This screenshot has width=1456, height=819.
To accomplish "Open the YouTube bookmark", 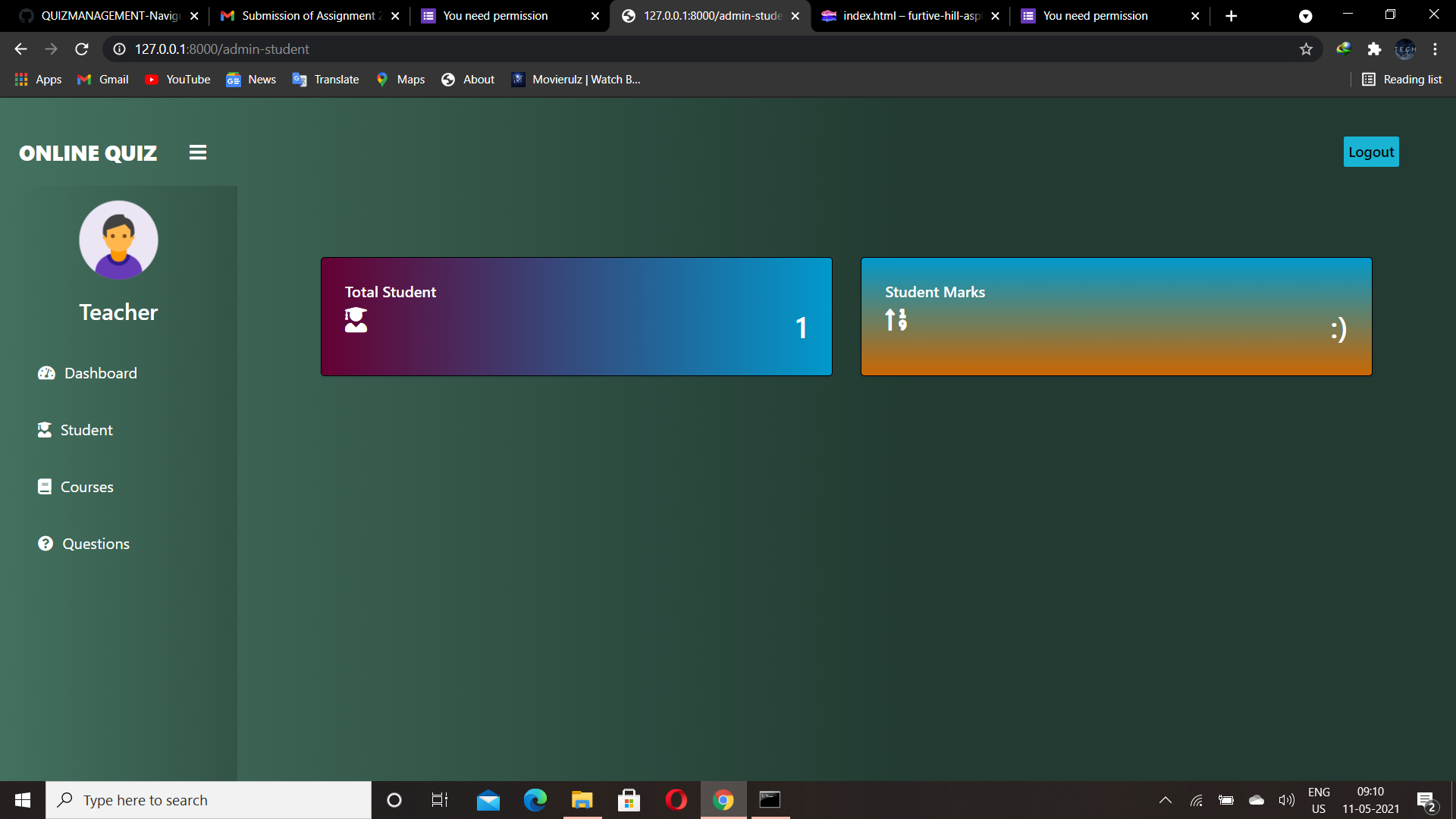I will (177, 79).
